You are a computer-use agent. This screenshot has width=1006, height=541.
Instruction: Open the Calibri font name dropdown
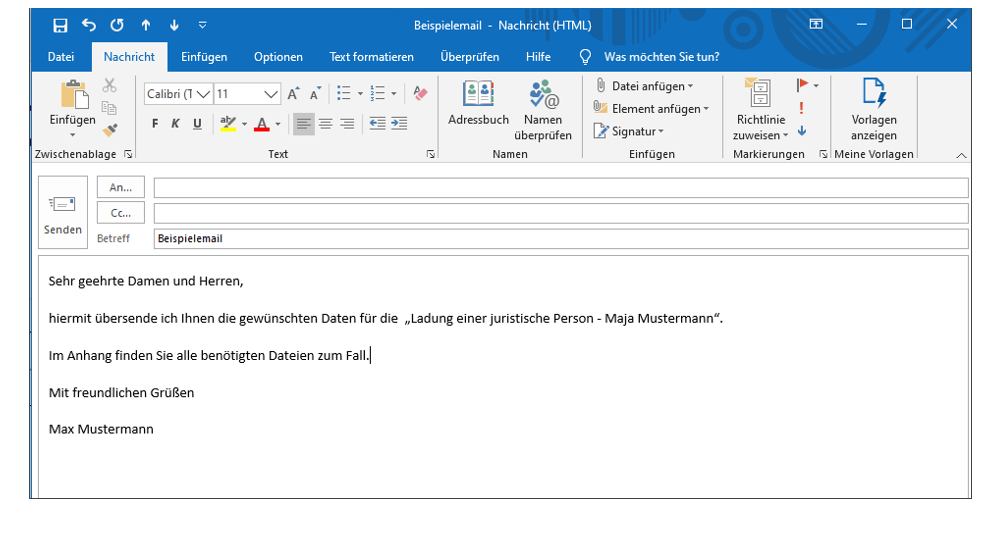click(203, 94)
